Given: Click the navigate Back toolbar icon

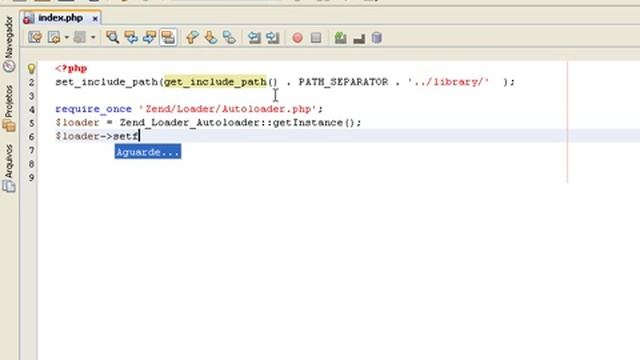Looking at the screenshot, I should [x=54, y=38].
